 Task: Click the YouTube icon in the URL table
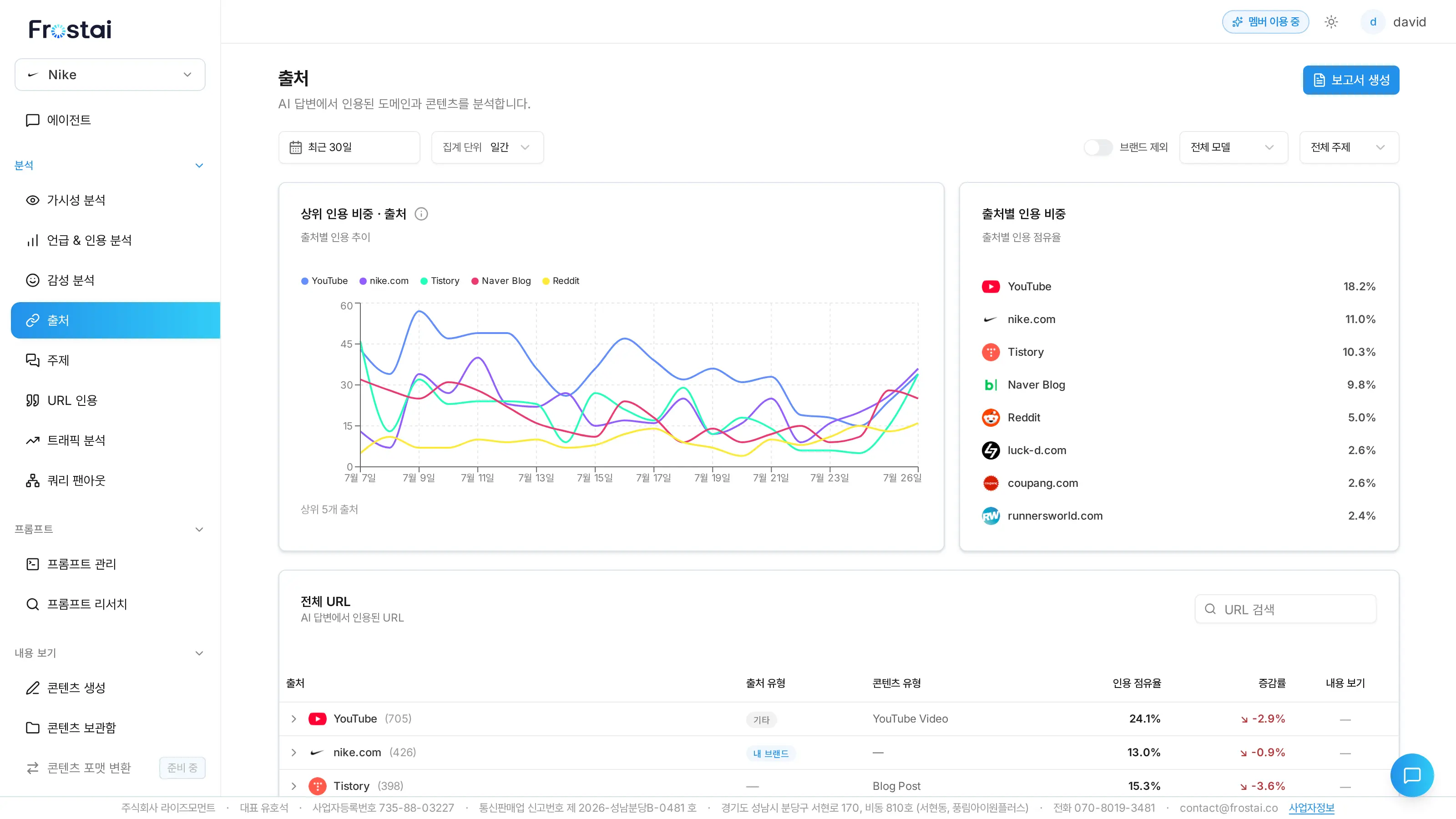[x=317, y=719]
